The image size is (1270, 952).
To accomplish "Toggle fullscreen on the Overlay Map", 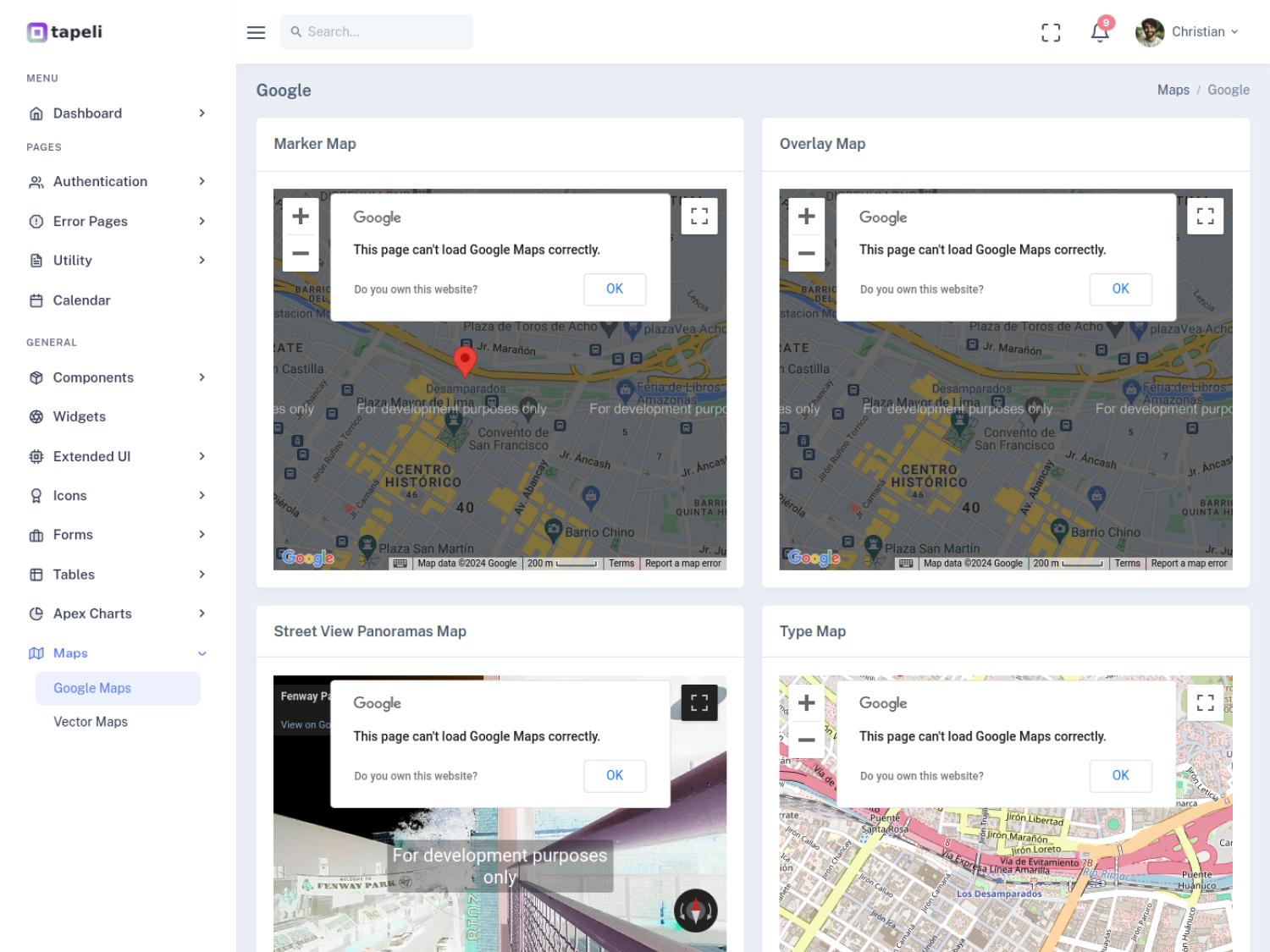I will pos(1206,216).
